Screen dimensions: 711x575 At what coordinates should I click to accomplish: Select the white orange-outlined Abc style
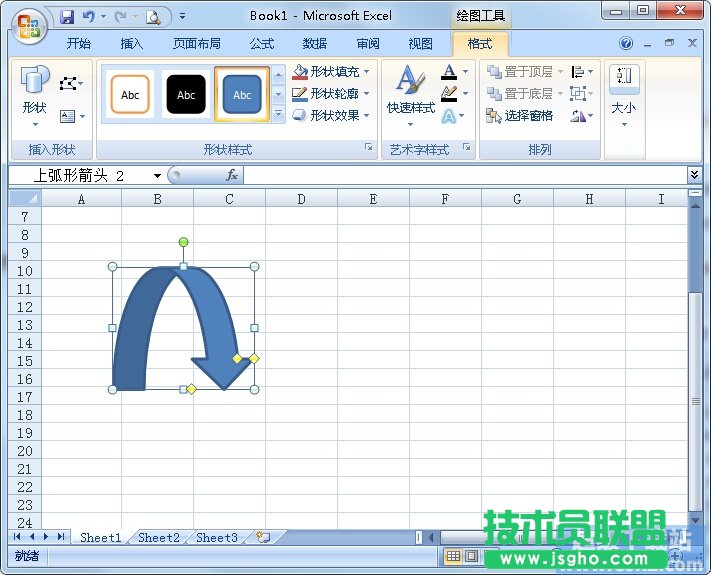click(x=130, y=95)
